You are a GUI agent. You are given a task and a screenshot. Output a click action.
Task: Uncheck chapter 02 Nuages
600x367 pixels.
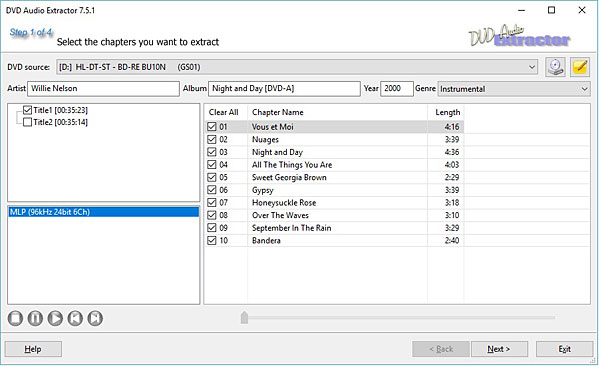click(x=212, y=139)
